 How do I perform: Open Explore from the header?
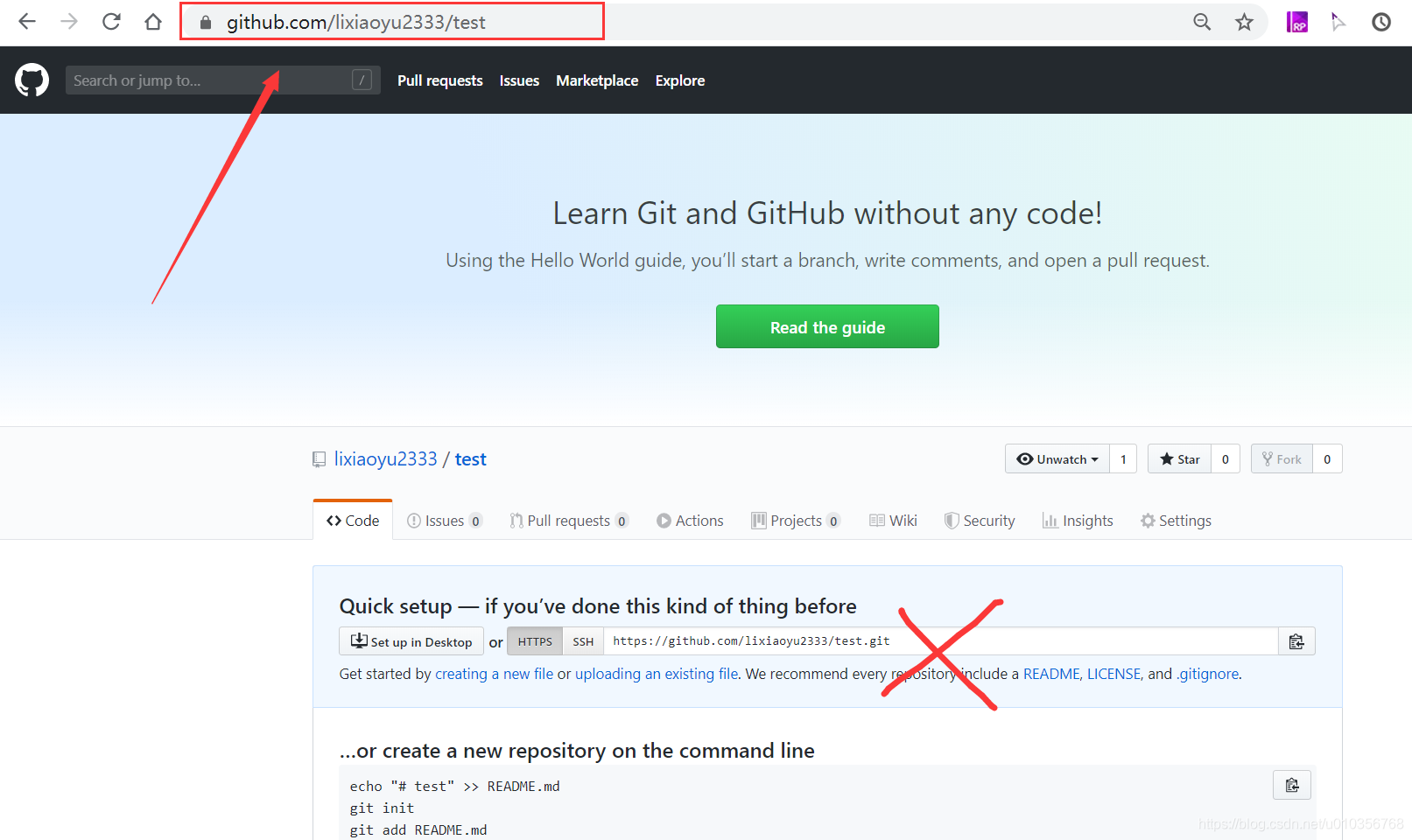point(680,80)
